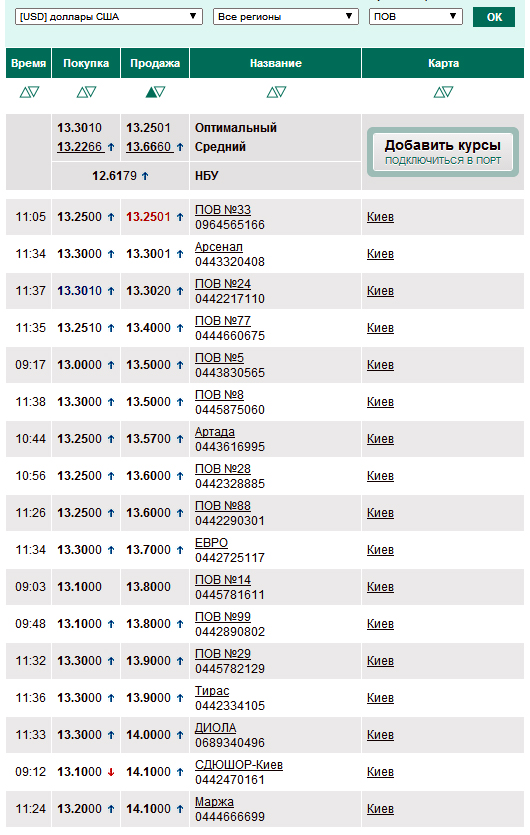Click up arrow beside НБУ rate 12.6179
530x835 pixels.
pos(145,176)
